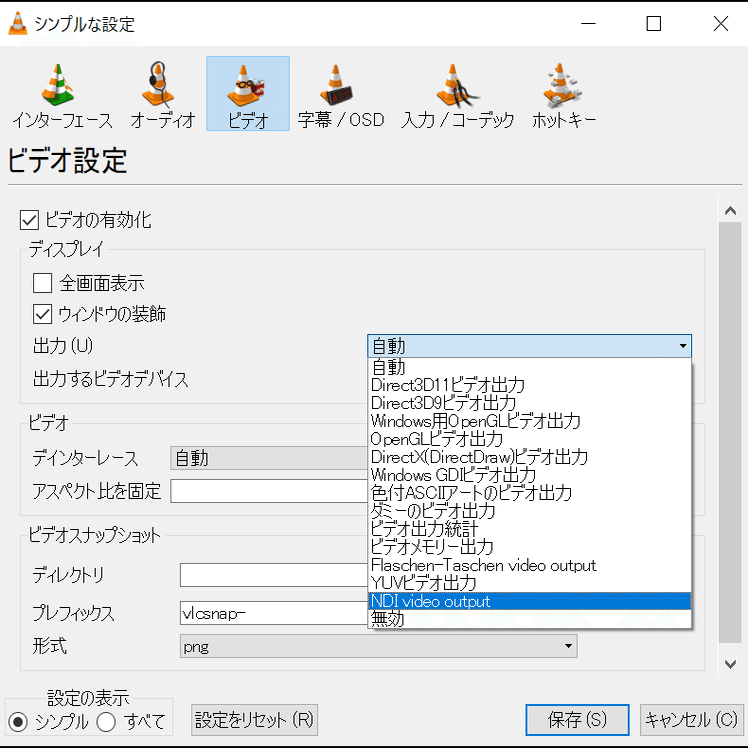Viewport: 748px width, 748px height.
Task: Enable the 全画面表示 checkbox
Action: coord(42,283)
